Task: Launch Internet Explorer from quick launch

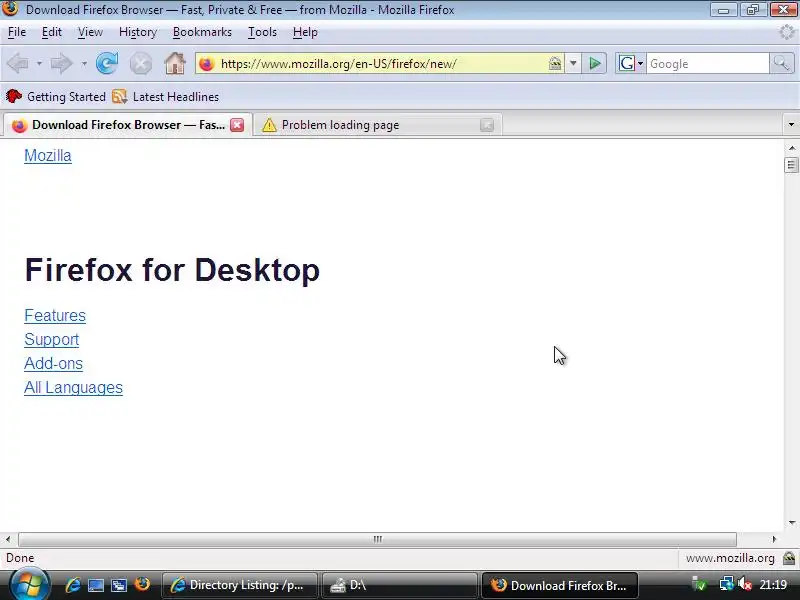Action: click(72, 585)
